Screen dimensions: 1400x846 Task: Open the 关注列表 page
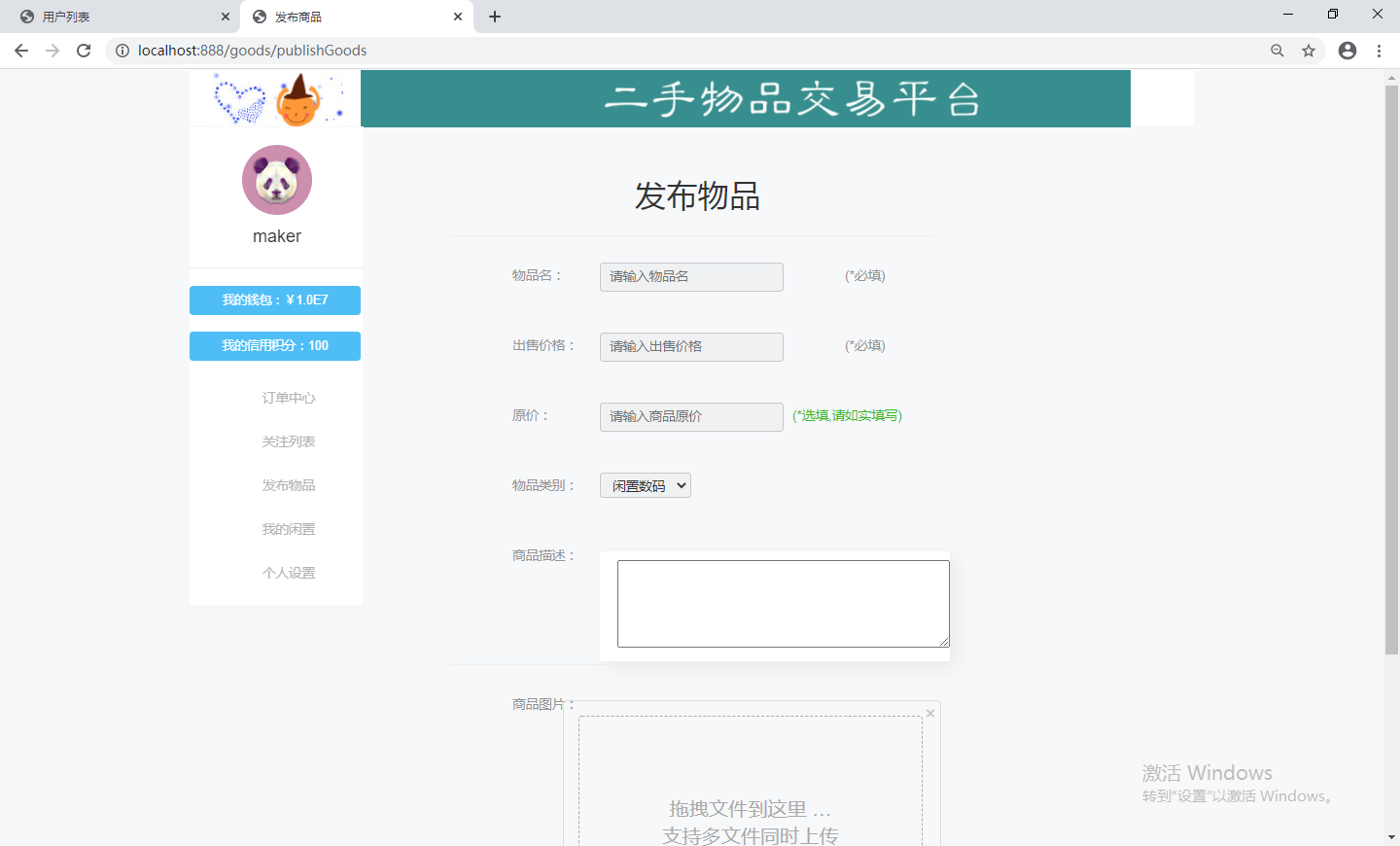[x=288, y=441]
